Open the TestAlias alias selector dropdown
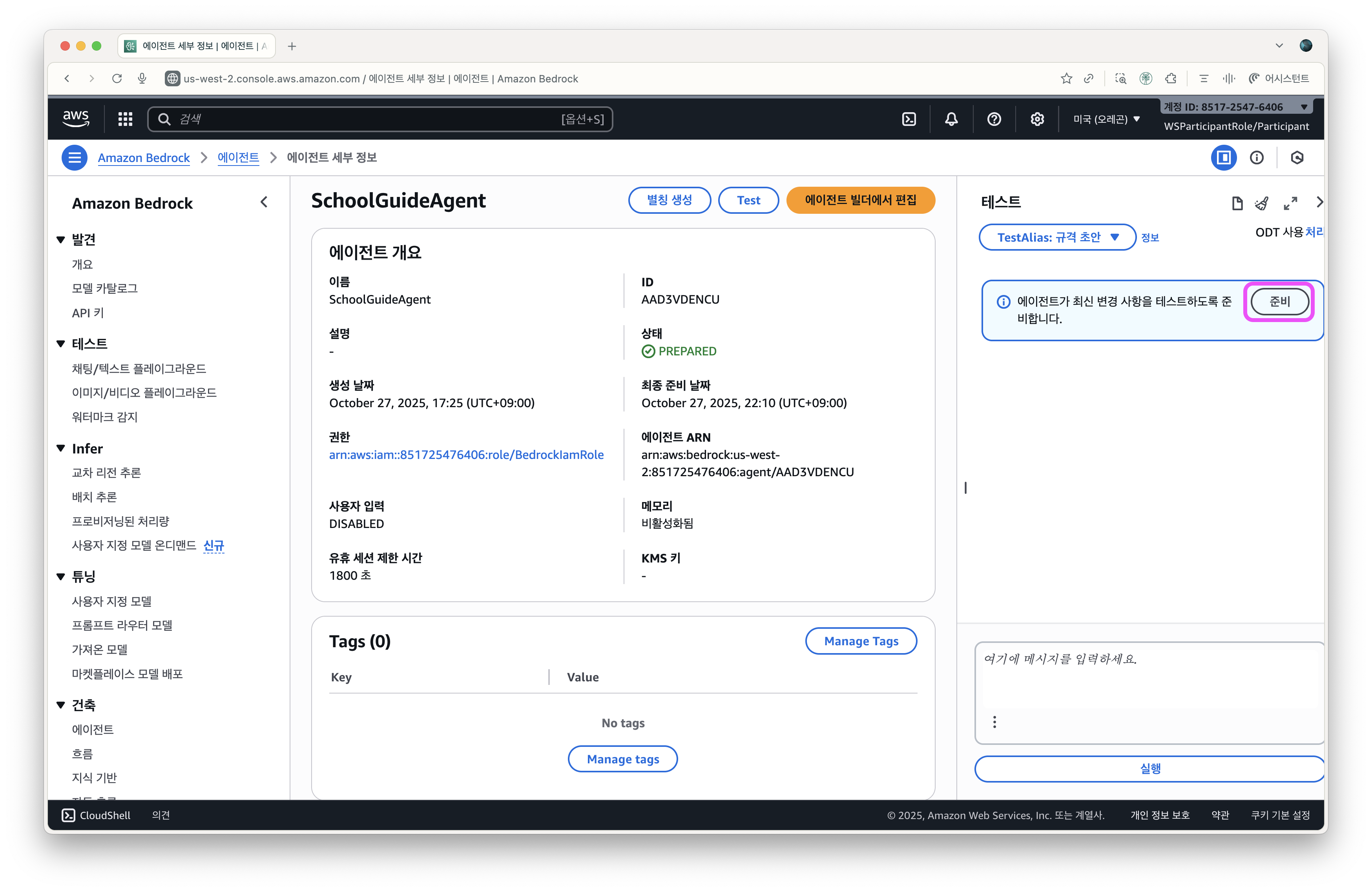This screenshot has height=892, width=1372. (1057, 237)
